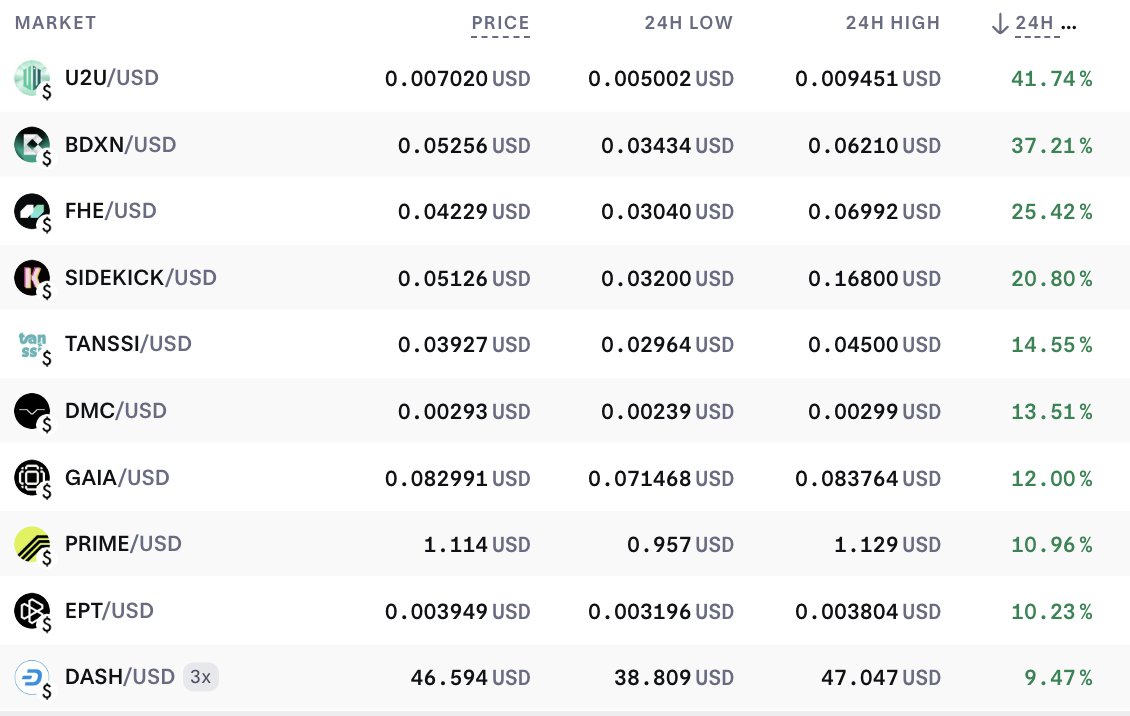Click the DASH currency icon
Screen dimensions: 1130x716
pos(28,677)
